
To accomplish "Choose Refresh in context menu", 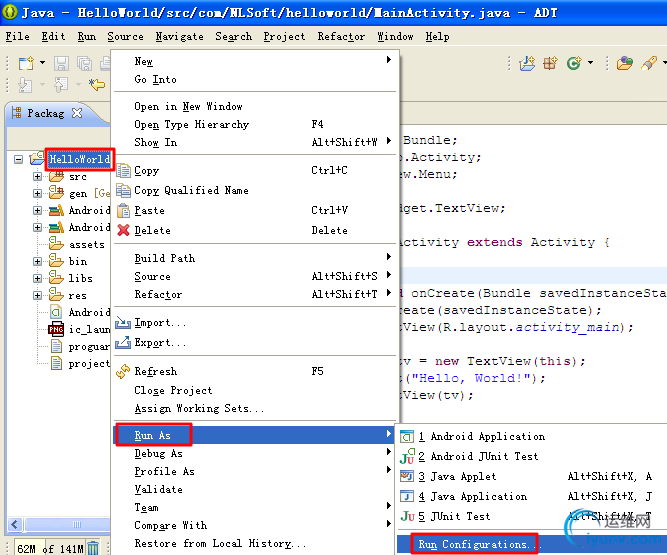I will pos(255,372).
